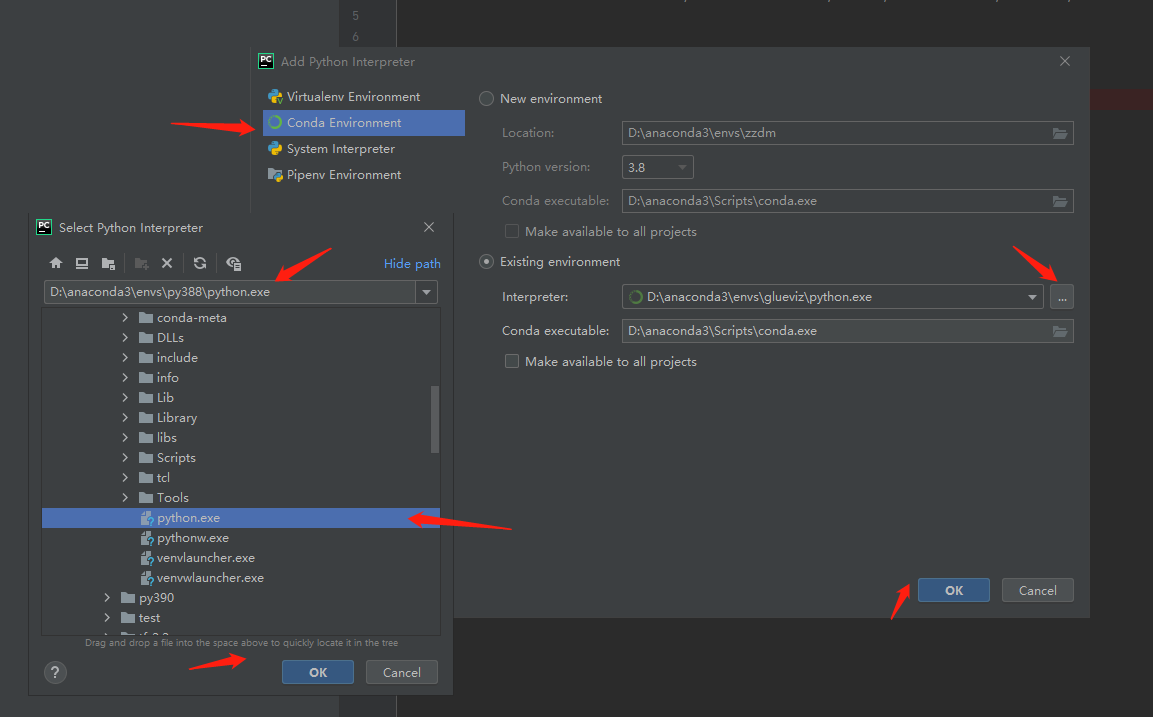Screen dimensions: 1153x717
Task: Select Virtualenv Environment type
Action: pyautogui.click(x=363, y=96)
